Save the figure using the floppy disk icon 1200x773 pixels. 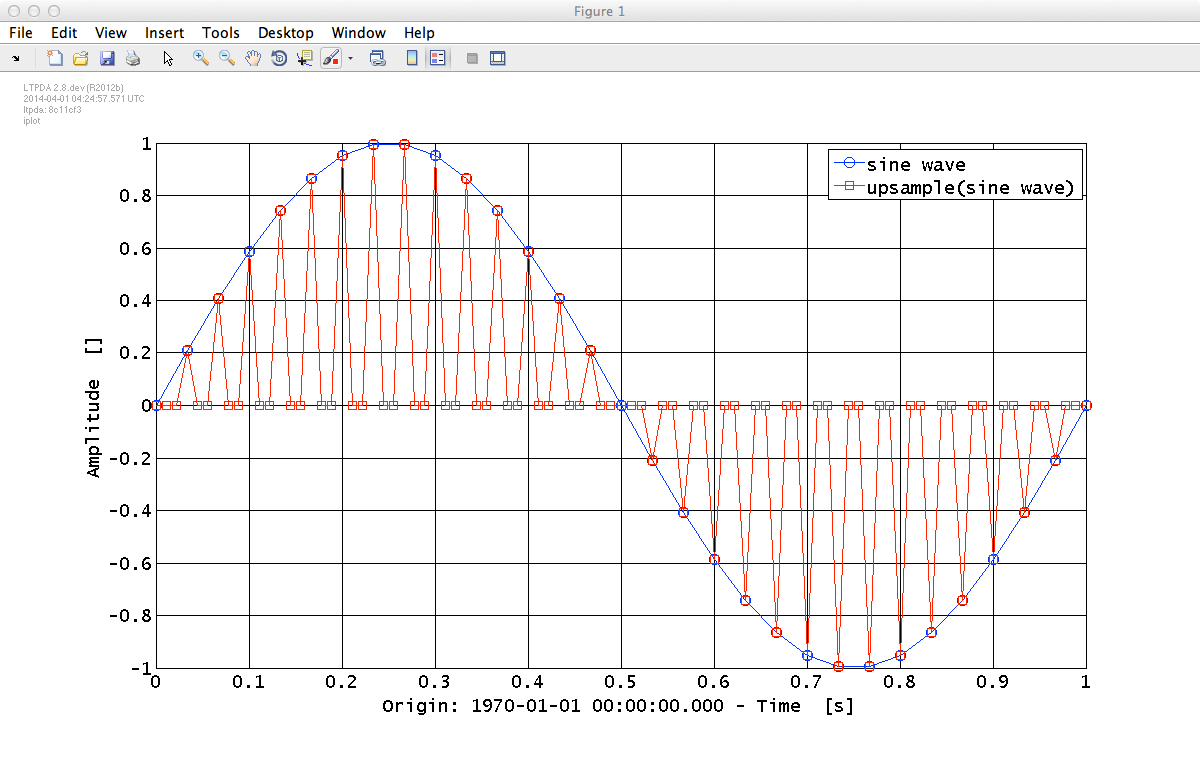tap(107, 58)
